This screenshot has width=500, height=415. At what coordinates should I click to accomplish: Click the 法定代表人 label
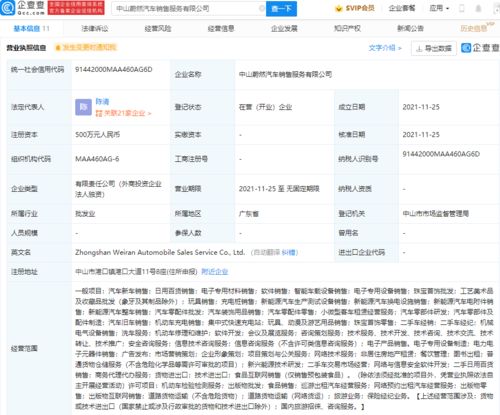click(x=27, y=107)
